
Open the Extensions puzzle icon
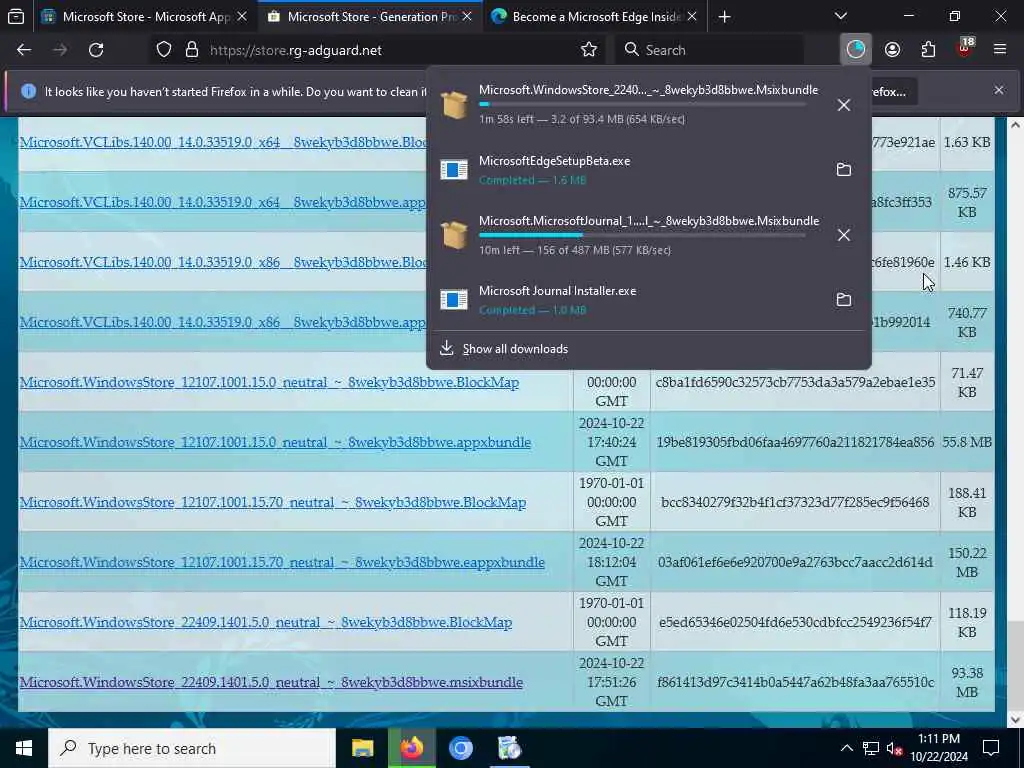[928, 50]
